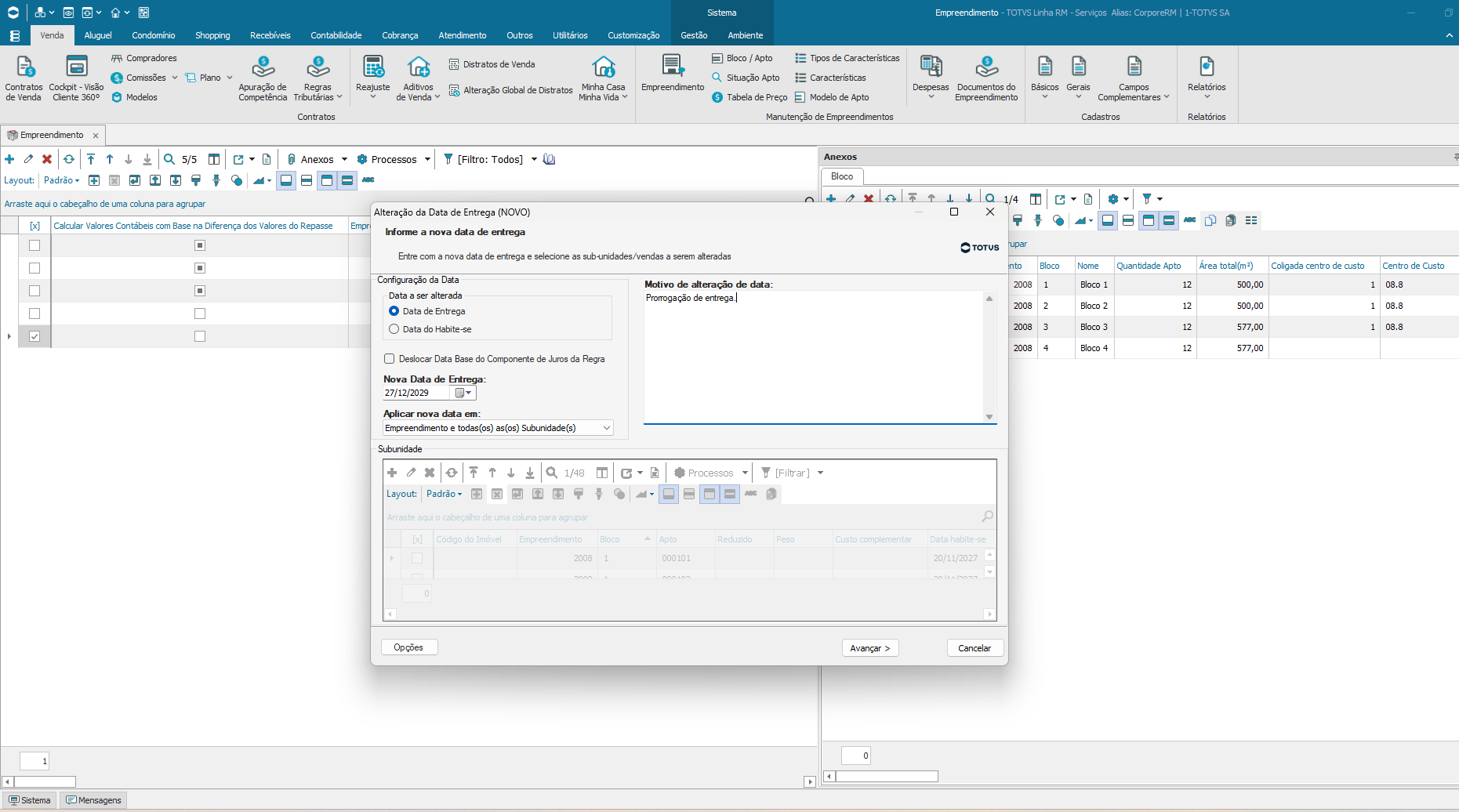1459x812 pixels.
Task: Select Data de Entrega radio option
Action: (x=394, y=311)
